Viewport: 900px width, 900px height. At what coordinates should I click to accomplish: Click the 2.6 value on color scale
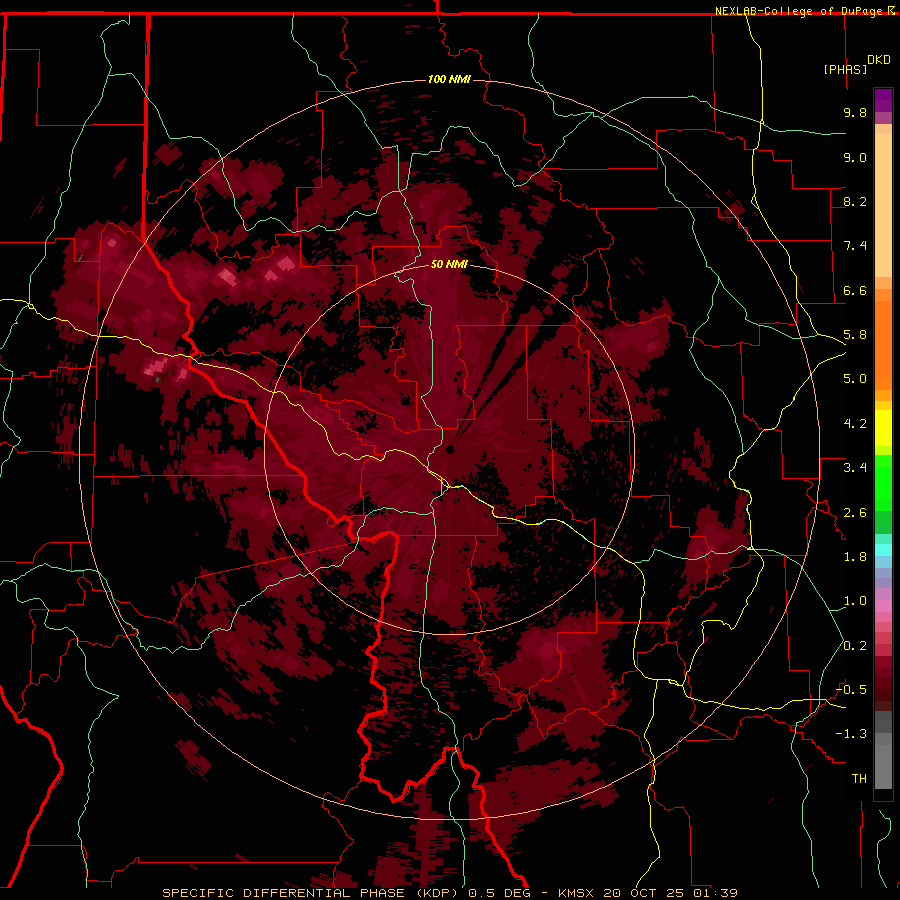coord(855,513)
